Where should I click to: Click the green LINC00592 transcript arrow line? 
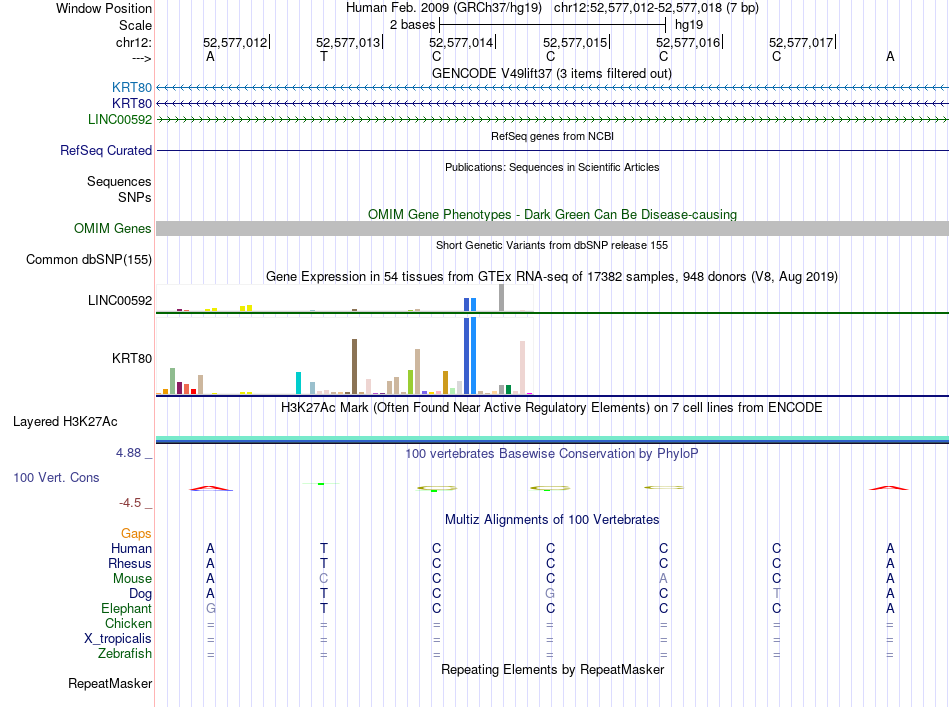tap(553, 120)
